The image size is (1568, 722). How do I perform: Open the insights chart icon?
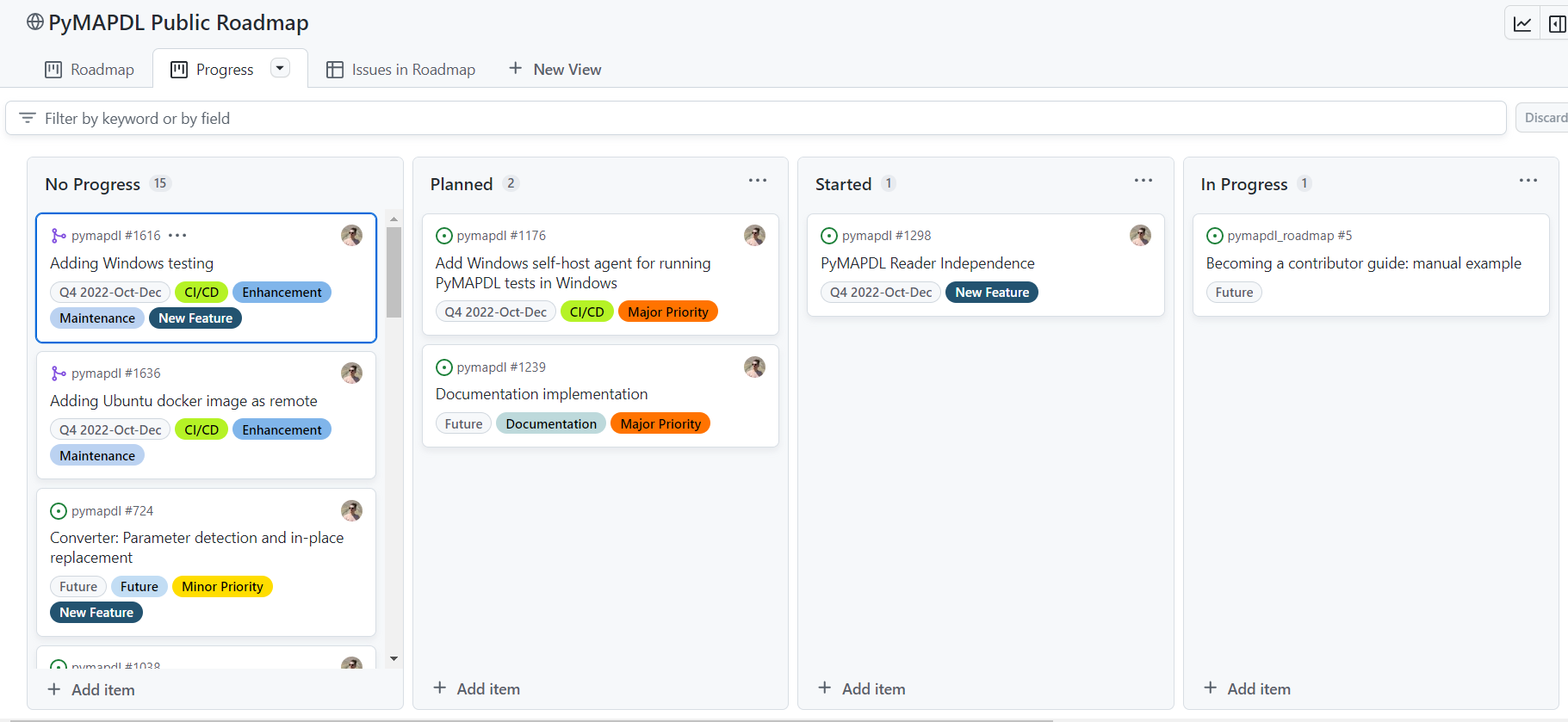click(x=1522, y=23)
